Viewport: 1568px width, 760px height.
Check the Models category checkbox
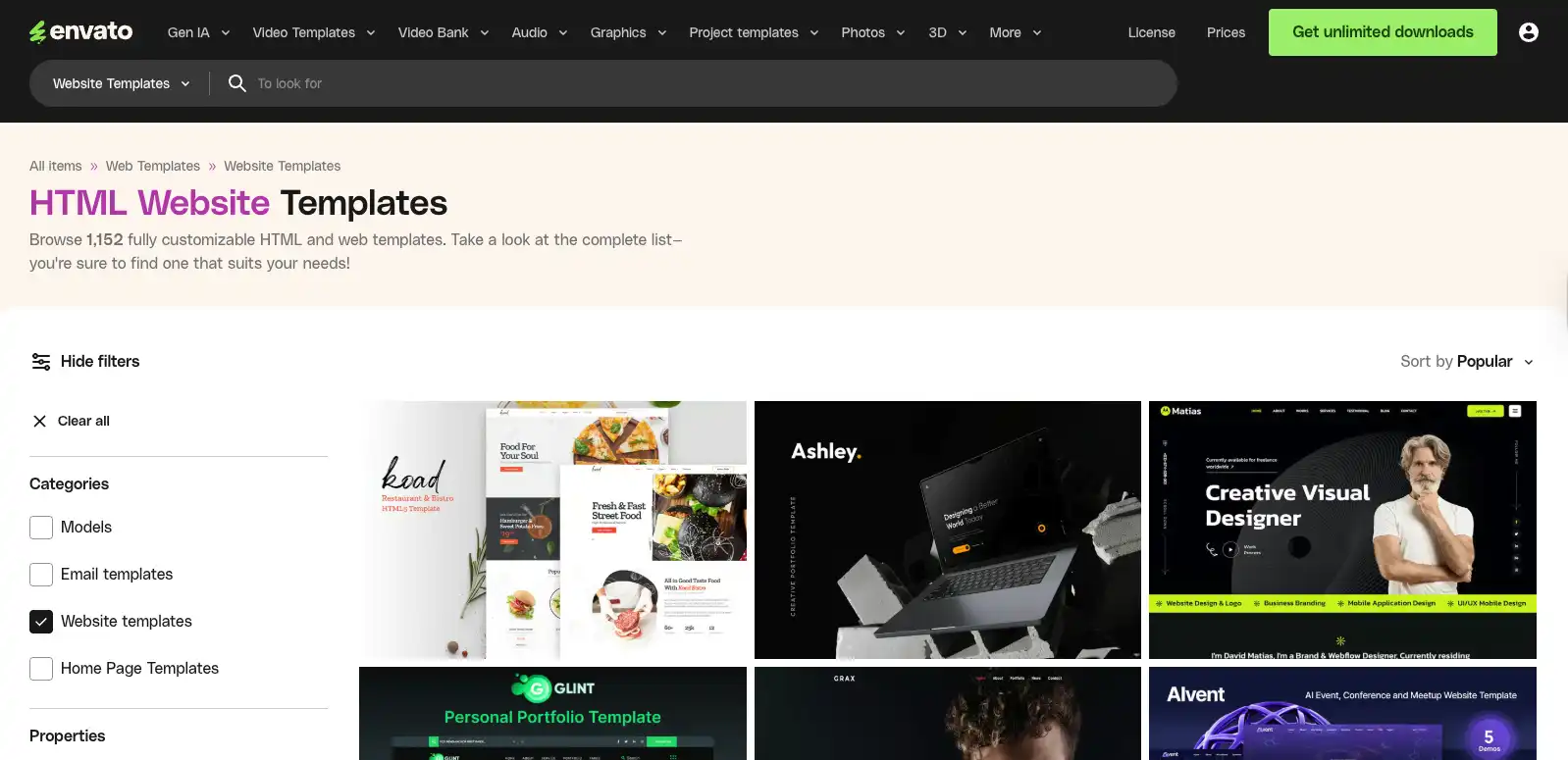tap(41, 528)
